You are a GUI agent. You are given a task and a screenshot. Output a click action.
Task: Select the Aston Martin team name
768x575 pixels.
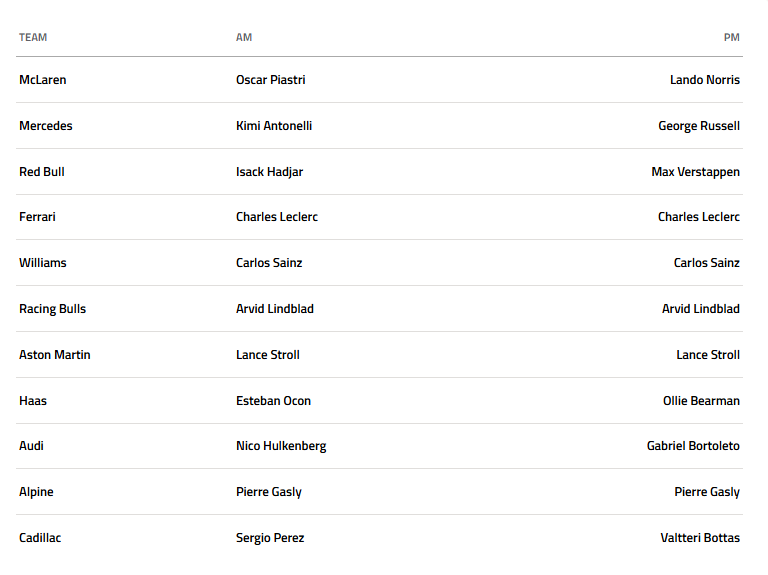pos(55,355)
